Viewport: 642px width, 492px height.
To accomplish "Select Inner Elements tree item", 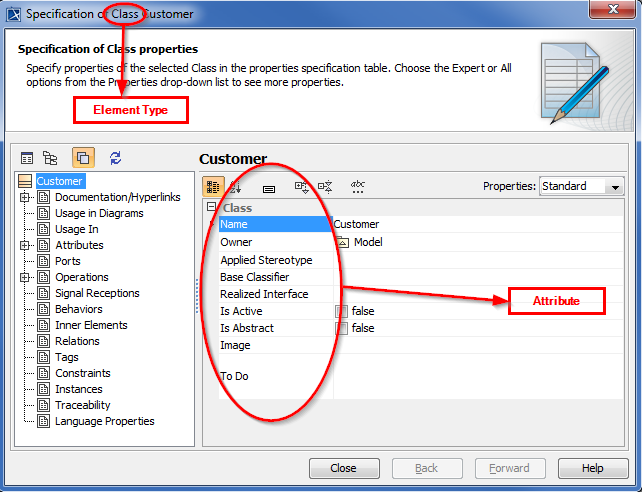I will click(x=91, y=325).
